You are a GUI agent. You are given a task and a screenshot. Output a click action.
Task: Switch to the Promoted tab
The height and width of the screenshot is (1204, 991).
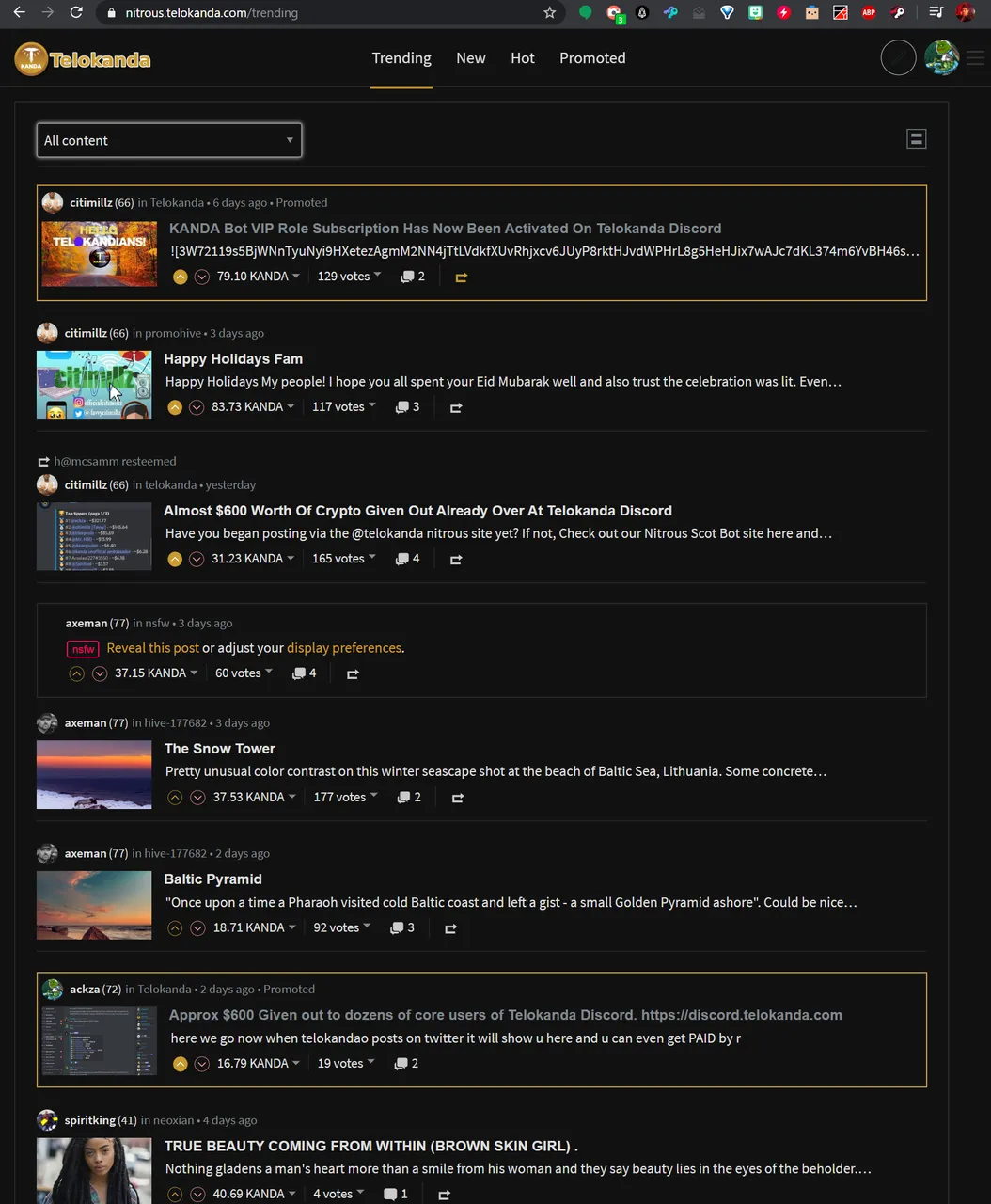click(x=592, y=58)
